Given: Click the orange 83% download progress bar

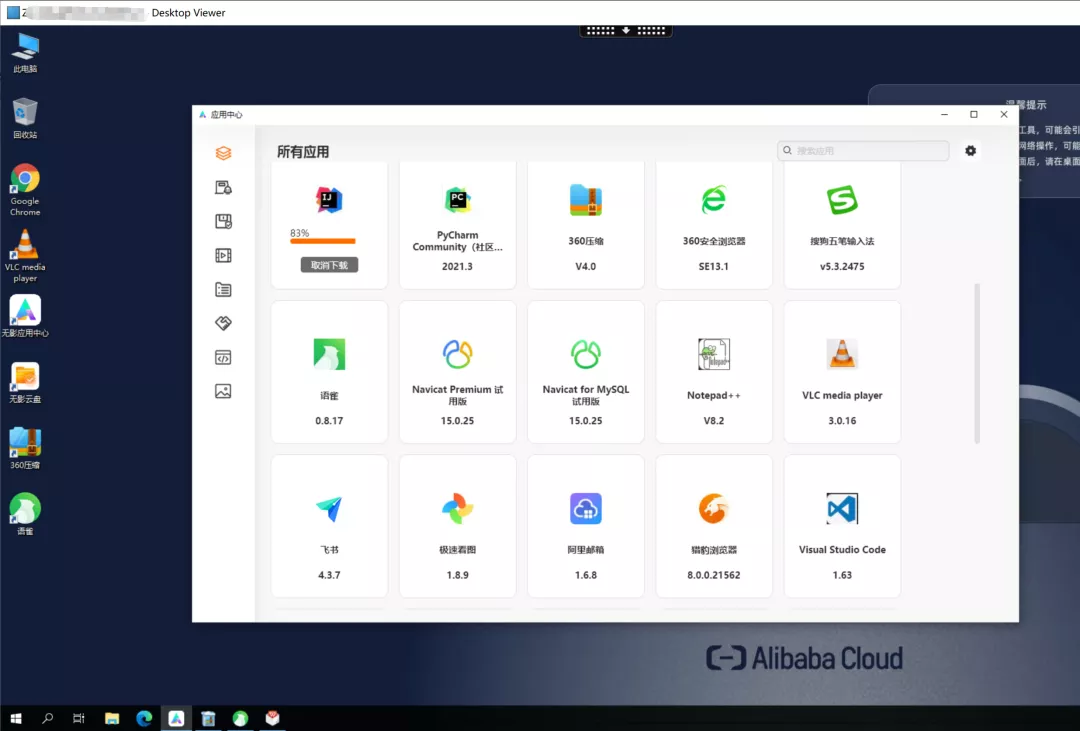Looking at the screenshot, I should [322, 241].
